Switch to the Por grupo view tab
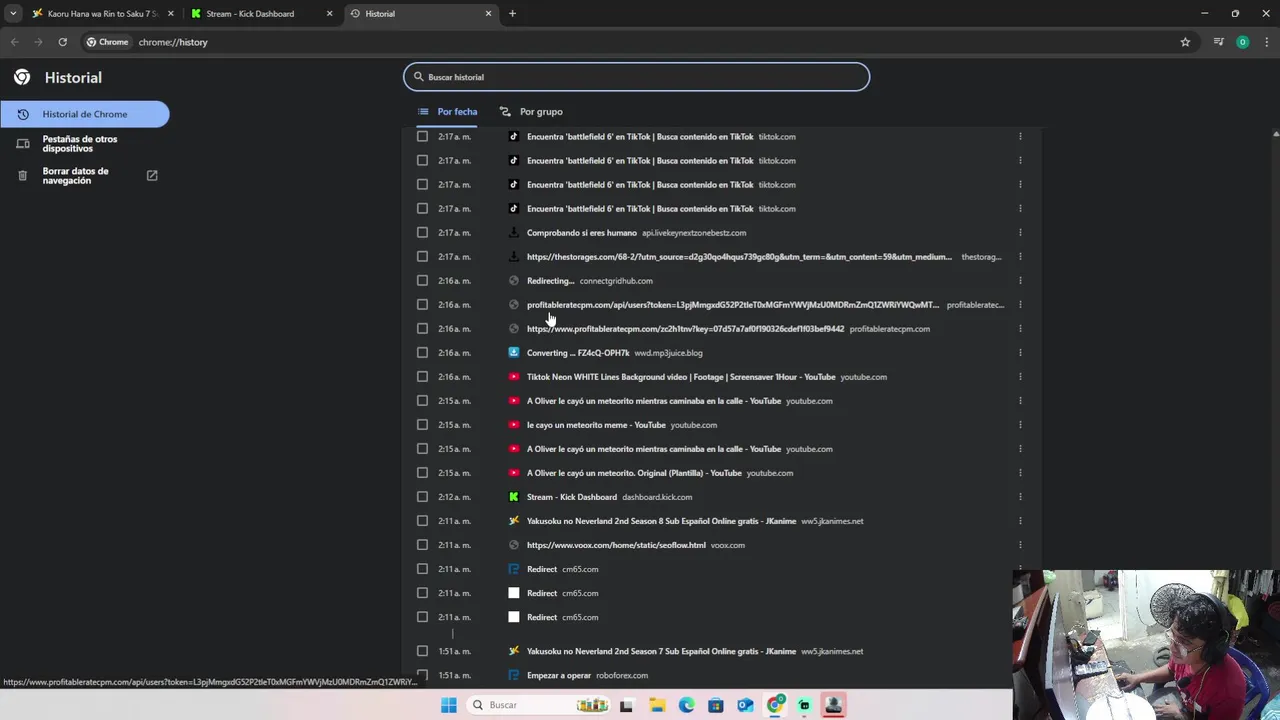 (531, 112)
